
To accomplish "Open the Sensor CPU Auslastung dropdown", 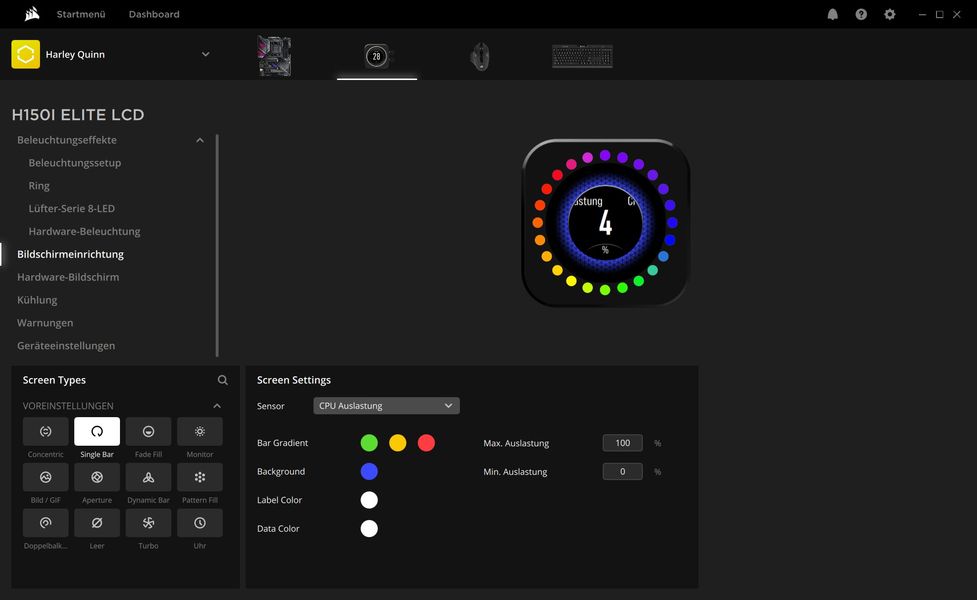I will 386,406.
